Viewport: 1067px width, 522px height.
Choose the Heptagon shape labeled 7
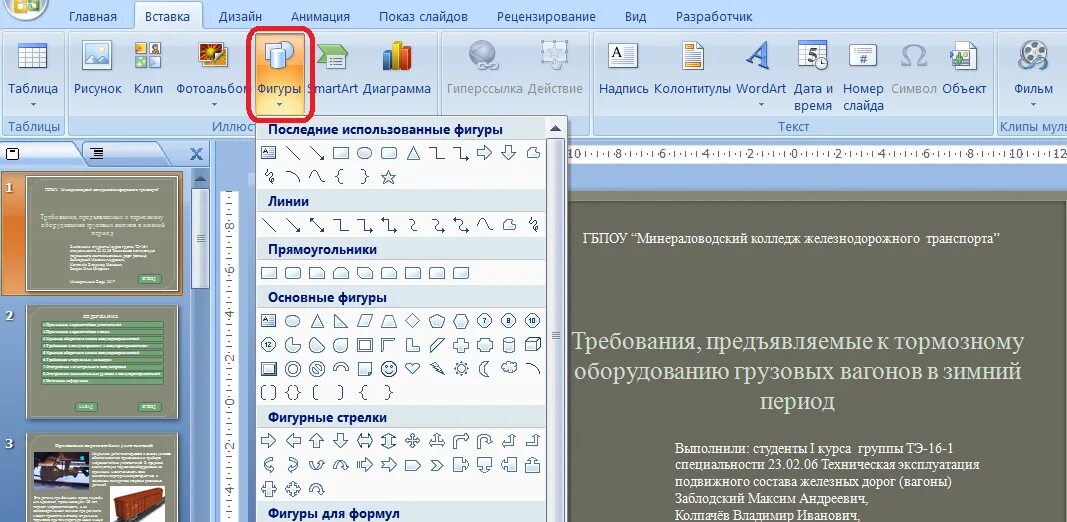click(485, 321)
